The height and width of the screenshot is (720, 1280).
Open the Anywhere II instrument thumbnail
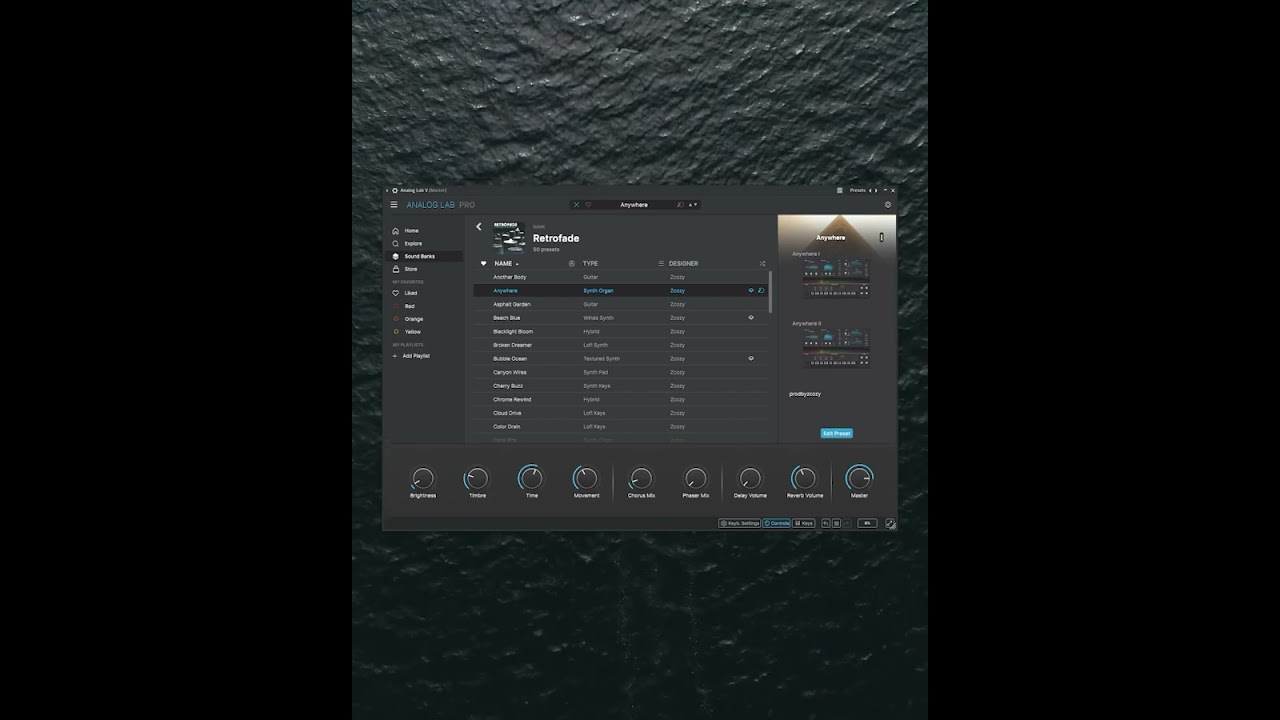tap(836, 348)
